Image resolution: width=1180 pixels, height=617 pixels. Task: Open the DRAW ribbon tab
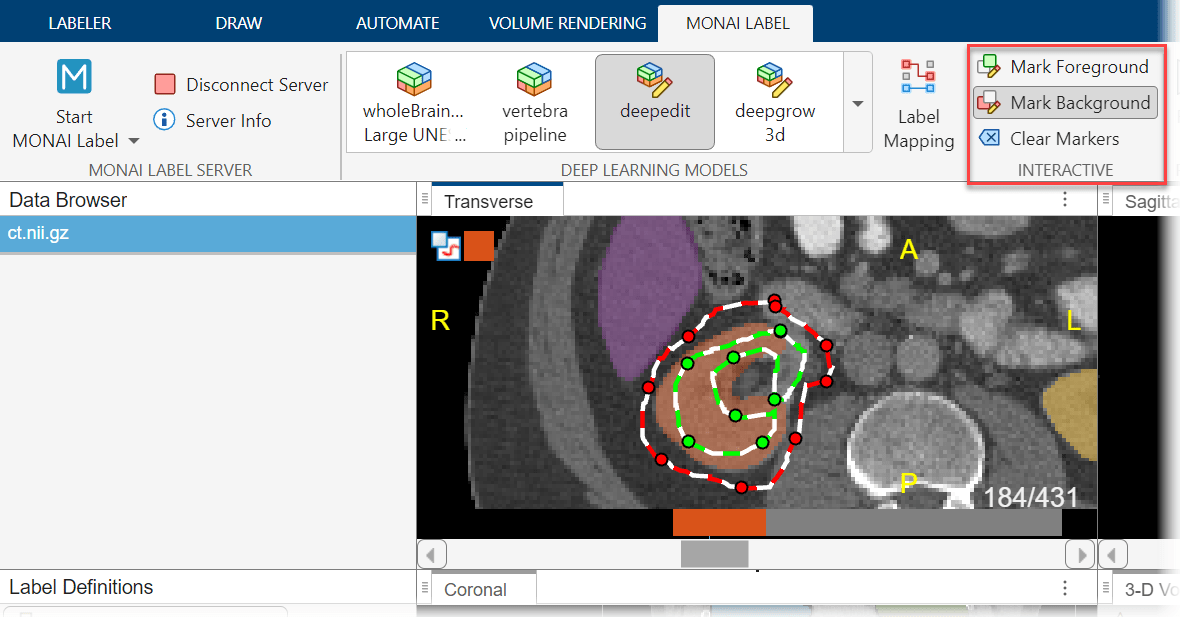tap(238, 21)
